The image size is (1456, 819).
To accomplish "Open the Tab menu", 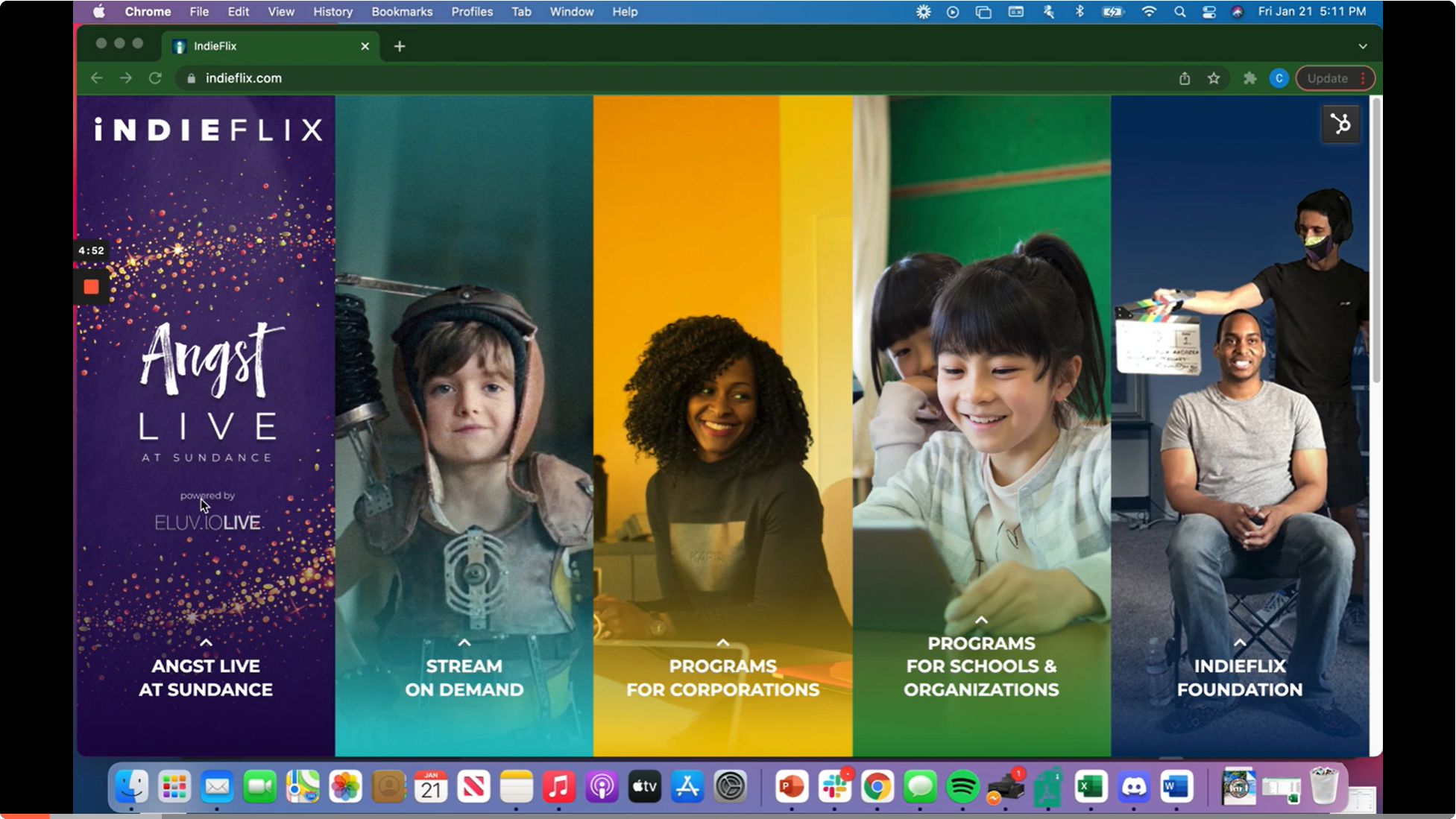I will [x=521, y=11].
